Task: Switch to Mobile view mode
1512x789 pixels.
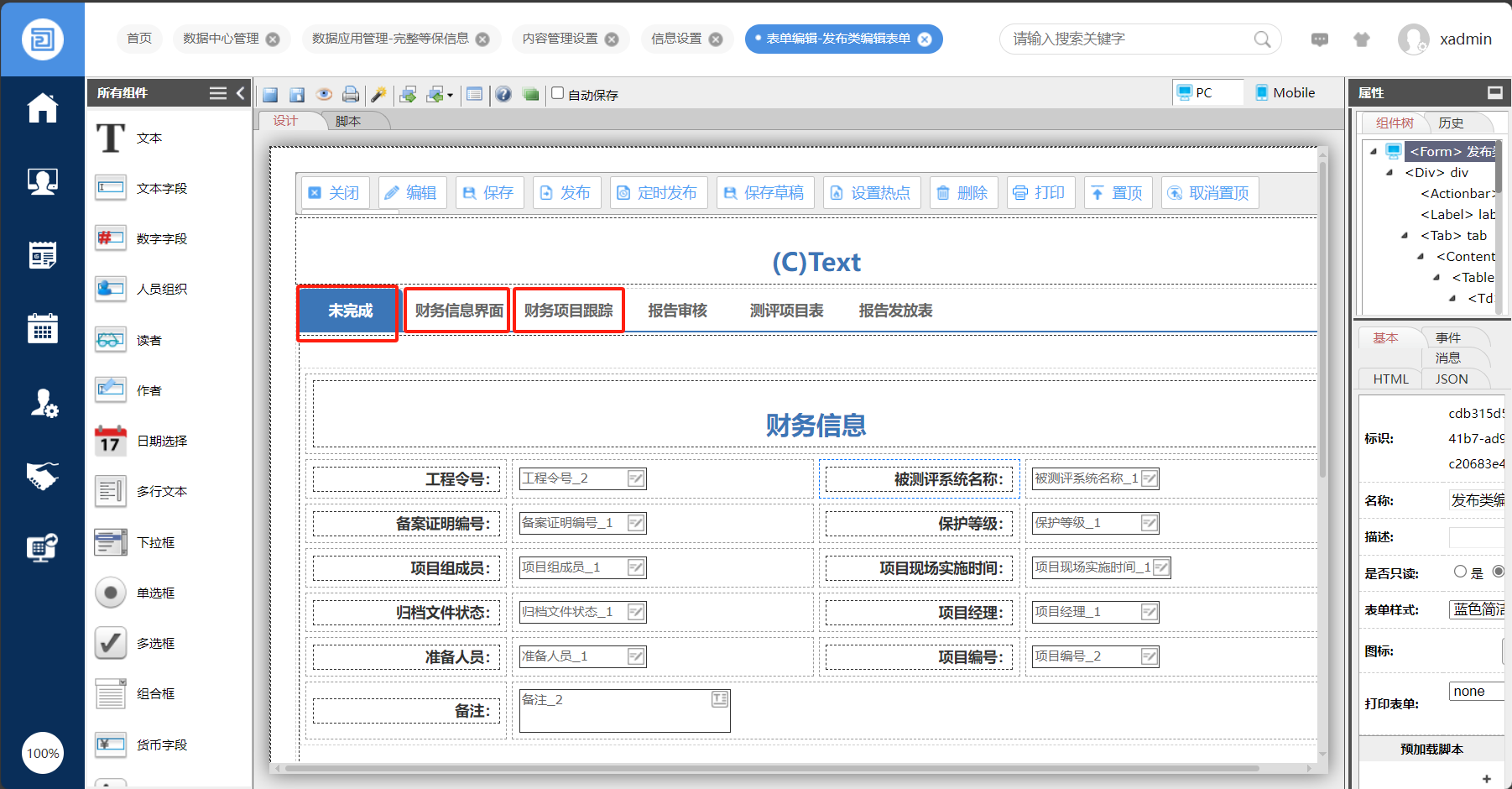Action: click(x=1285, y=92)
